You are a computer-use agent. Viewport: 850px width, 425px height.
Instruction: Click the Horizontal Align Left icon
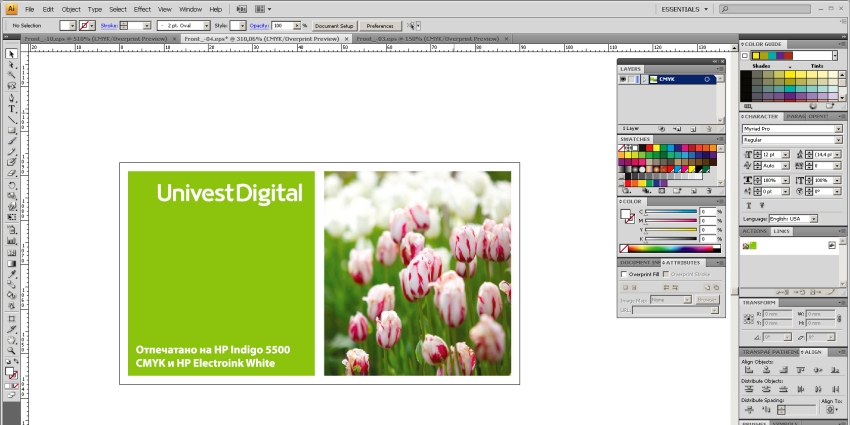[x=749, y=370]
